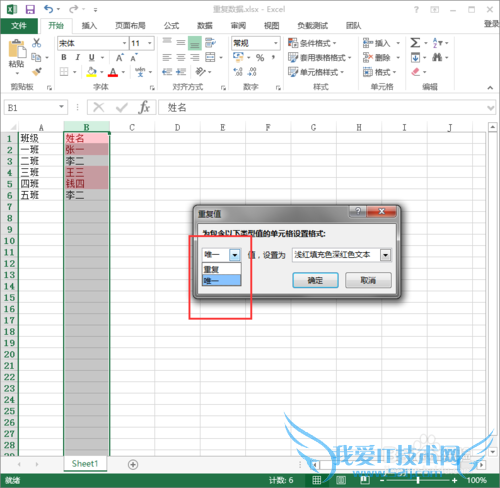
Task: Collapse the duplicate/unique combo box arrow
Action: (x=235, y=255)
